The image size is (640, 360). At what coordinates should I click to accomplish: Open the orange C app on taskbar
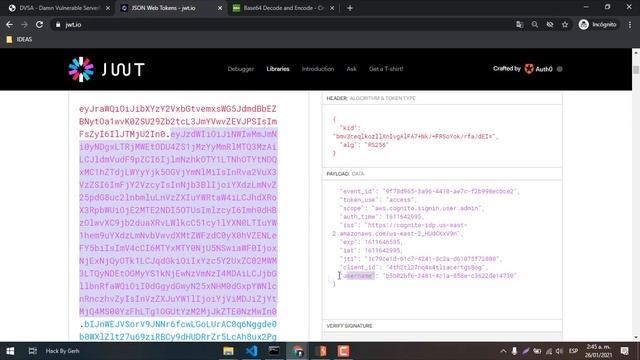(x=343, y=351)
